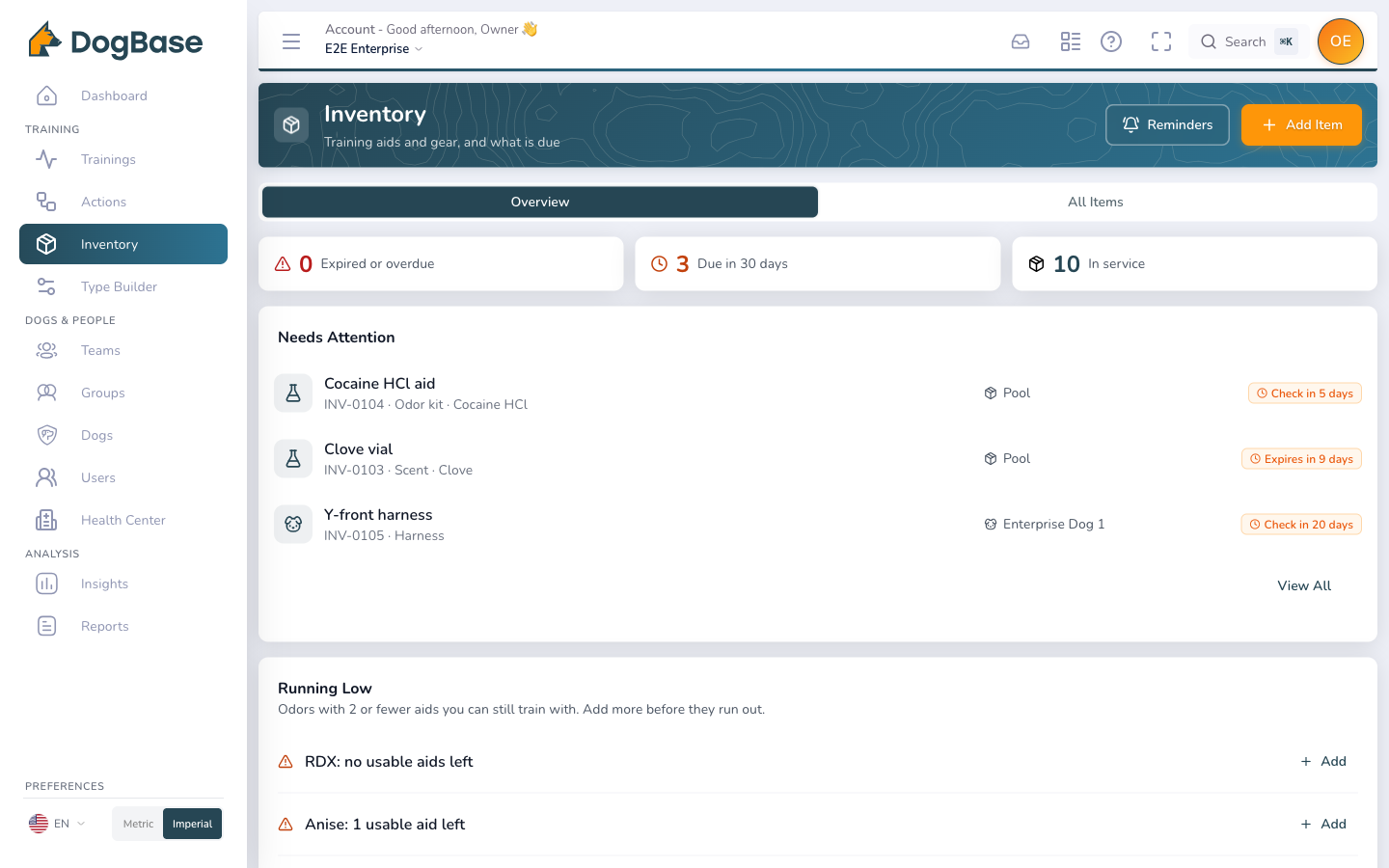Image resolution: width=1389 pixels, height=868 pixels.
Task: Click the Clove vial flask icon
Action: [x=293, y=459]
